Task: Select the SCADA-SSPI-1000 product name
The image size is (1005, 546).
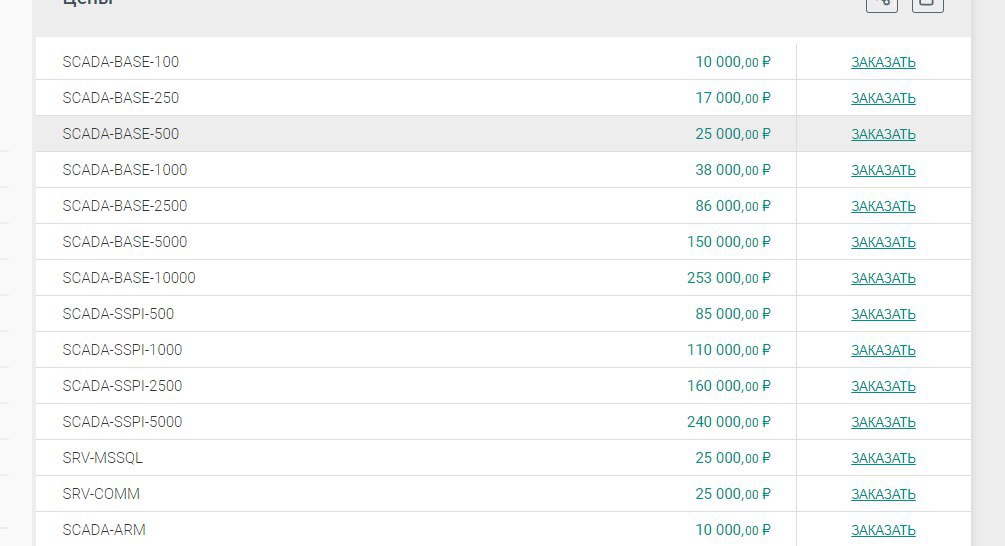Action: [x=122, y=349]
